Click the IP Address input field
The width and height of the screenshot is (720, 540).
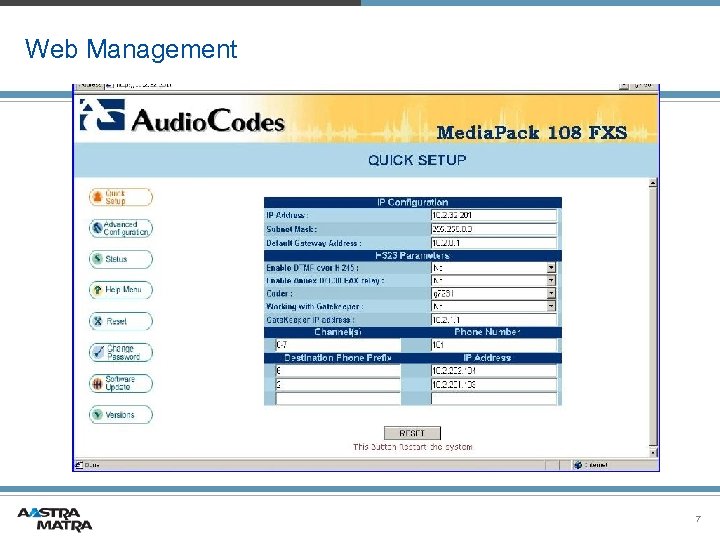tap(494, 215)
